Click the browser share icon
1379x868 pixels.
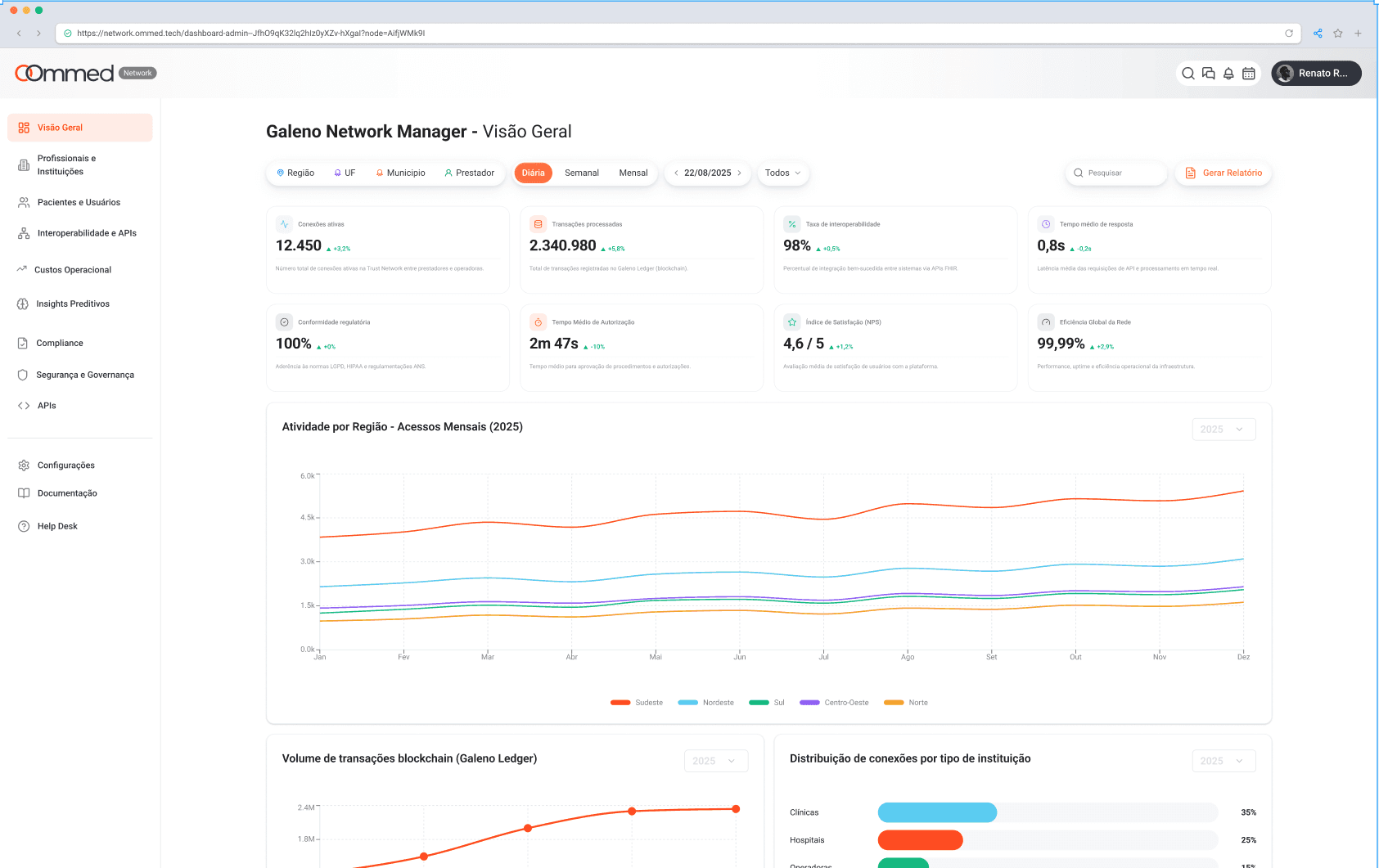click(x=1318, y=34)
